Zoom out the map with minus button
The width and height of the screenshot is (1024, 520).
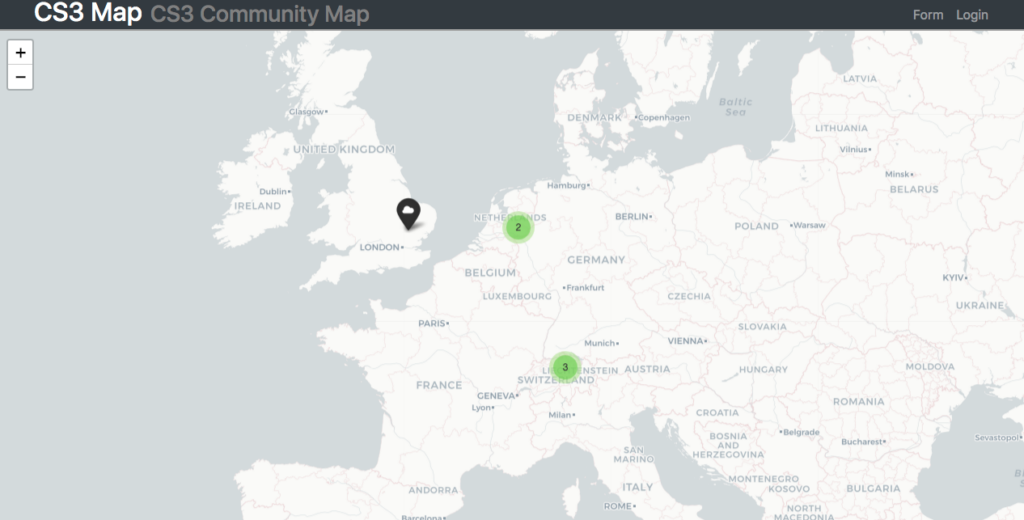pos(20,77)
